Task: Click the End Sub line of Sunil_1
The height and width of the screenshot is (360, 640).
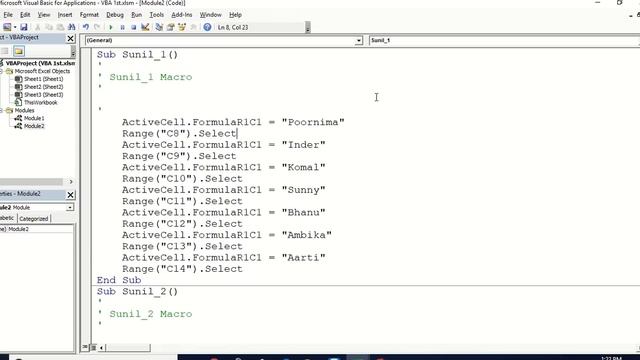Action: point(119,280)
